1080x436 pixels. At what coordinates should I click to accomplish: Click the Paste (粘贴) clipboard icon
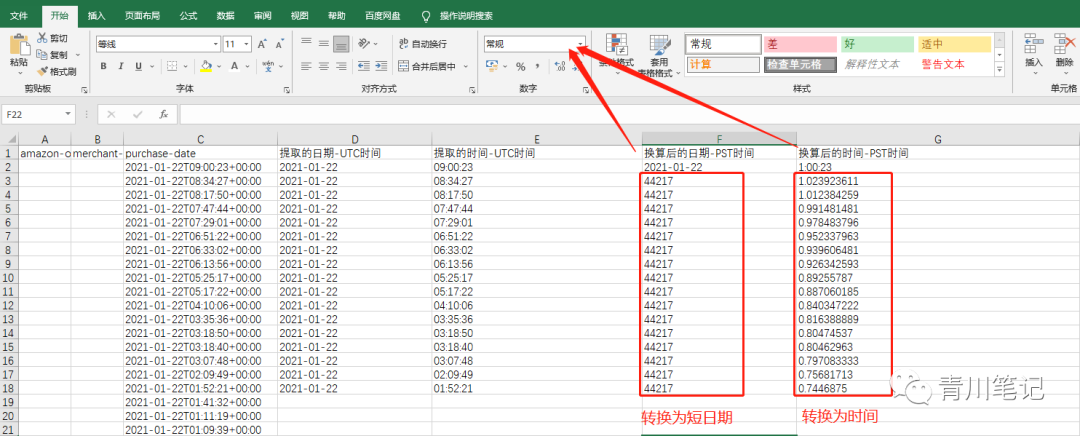[19, 45]
